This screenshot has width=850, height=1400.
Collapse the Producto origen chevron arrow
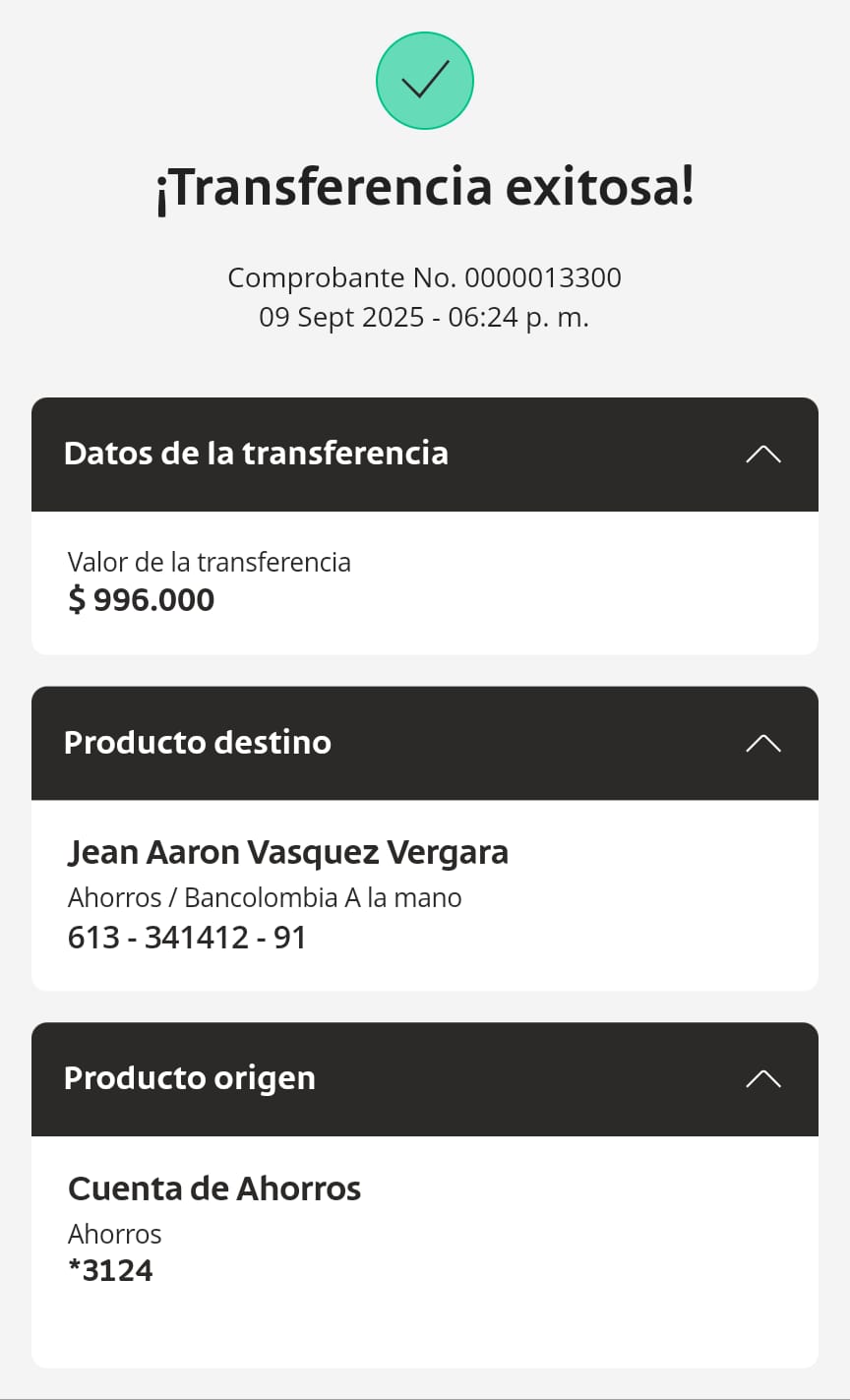(x=763, y=1078)
